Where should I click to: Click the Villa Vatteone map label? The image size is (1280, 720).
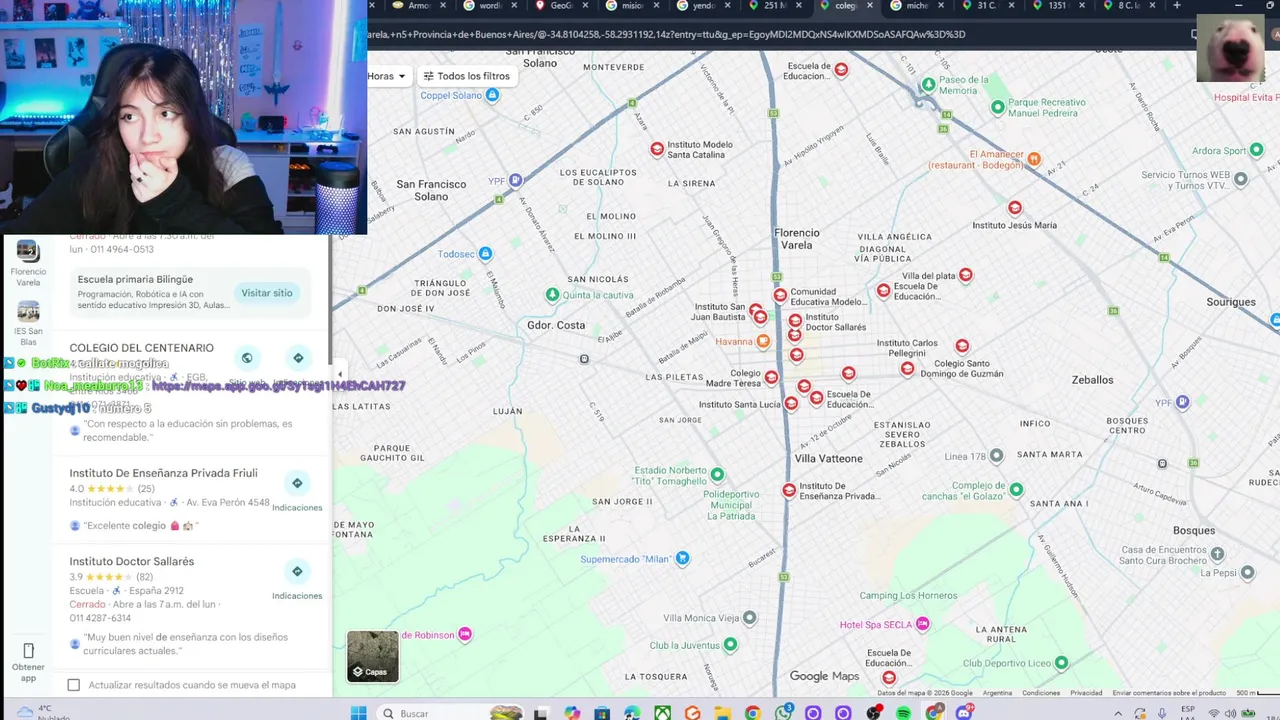828,459
